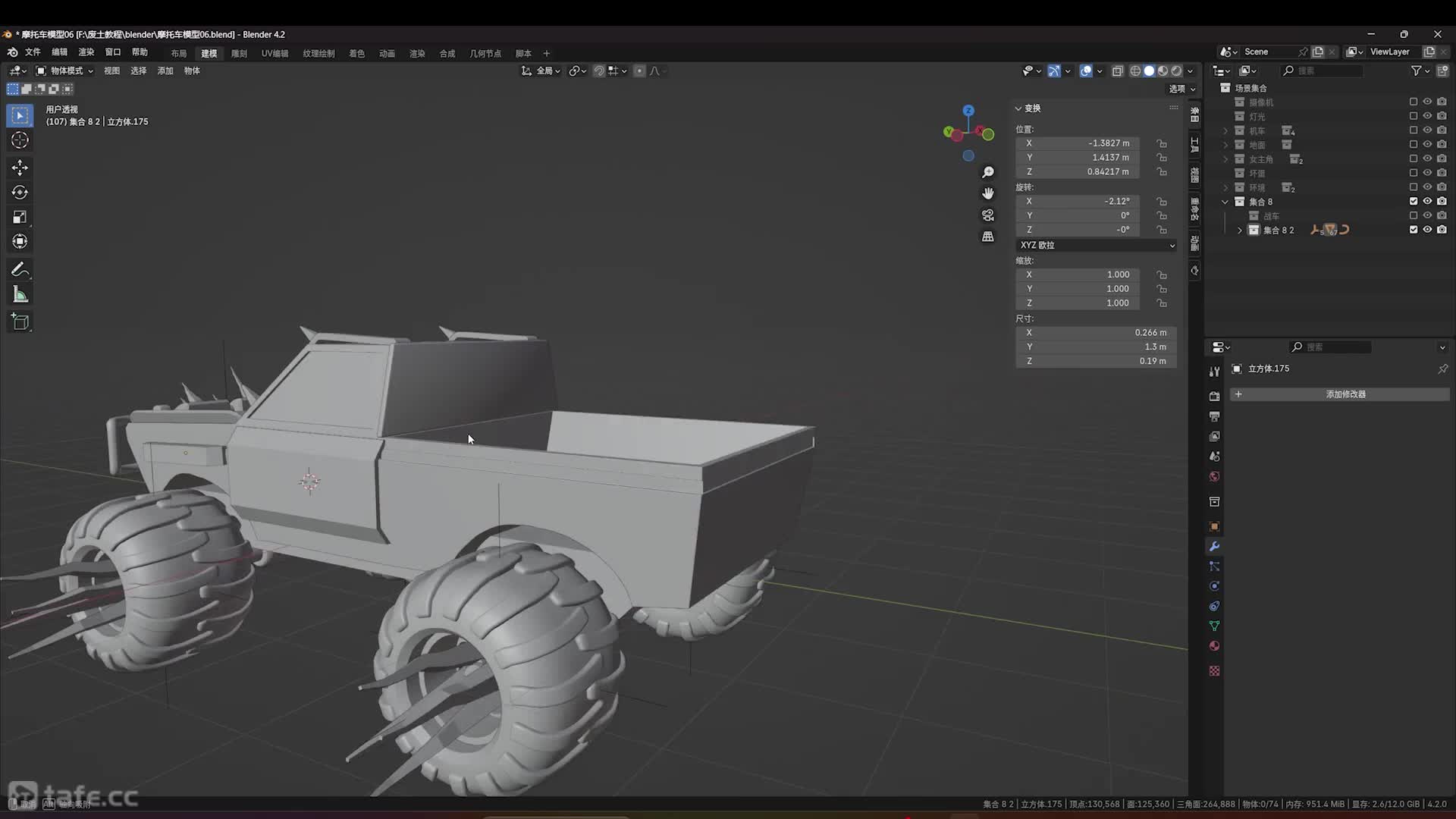This screenshot has height=819, width=1456.
Task: Open the shading options dropdown arrow
Action: coord(1191,71)
